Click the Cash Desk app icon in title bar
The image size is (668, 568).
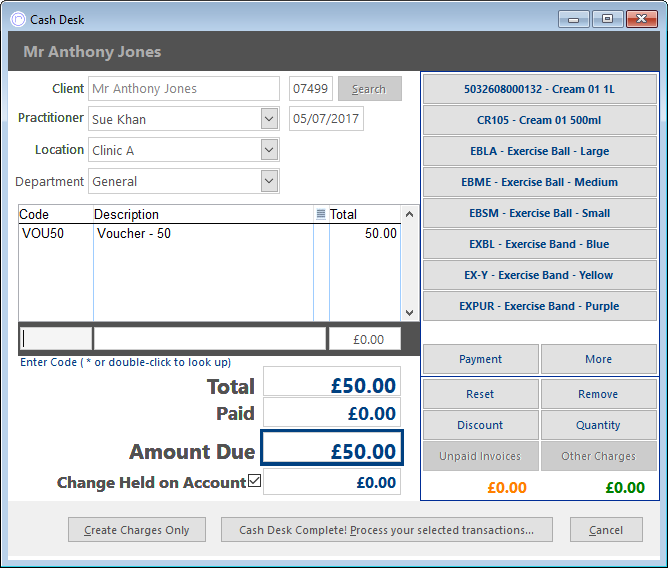[x=18, y=19]
